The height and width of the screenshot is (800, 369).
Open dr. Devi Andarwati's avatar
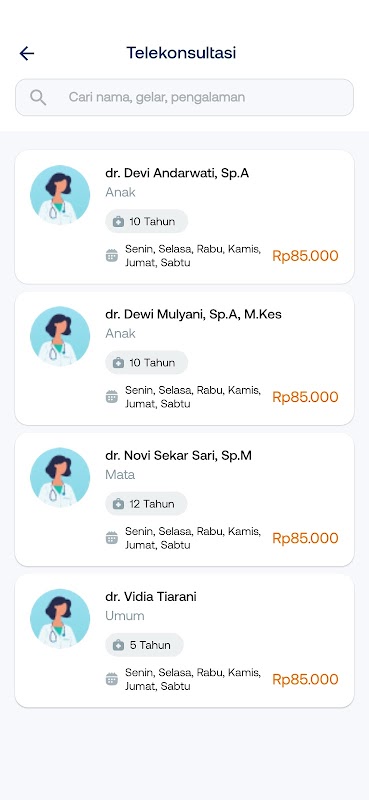(60, 195)
